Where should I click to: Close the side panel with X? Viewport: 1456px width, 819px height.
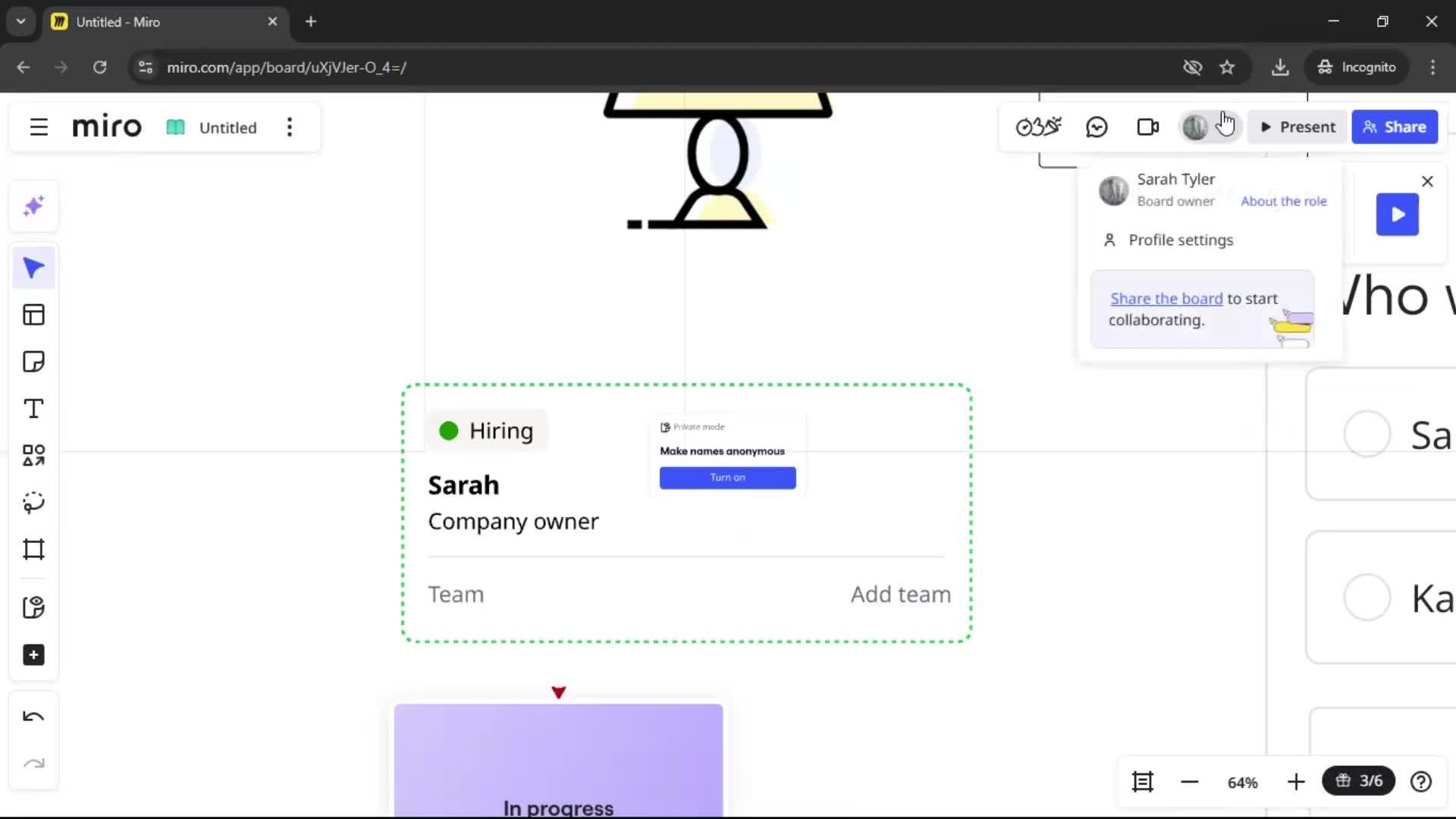pyautogui.click(x=1427, y=181)
